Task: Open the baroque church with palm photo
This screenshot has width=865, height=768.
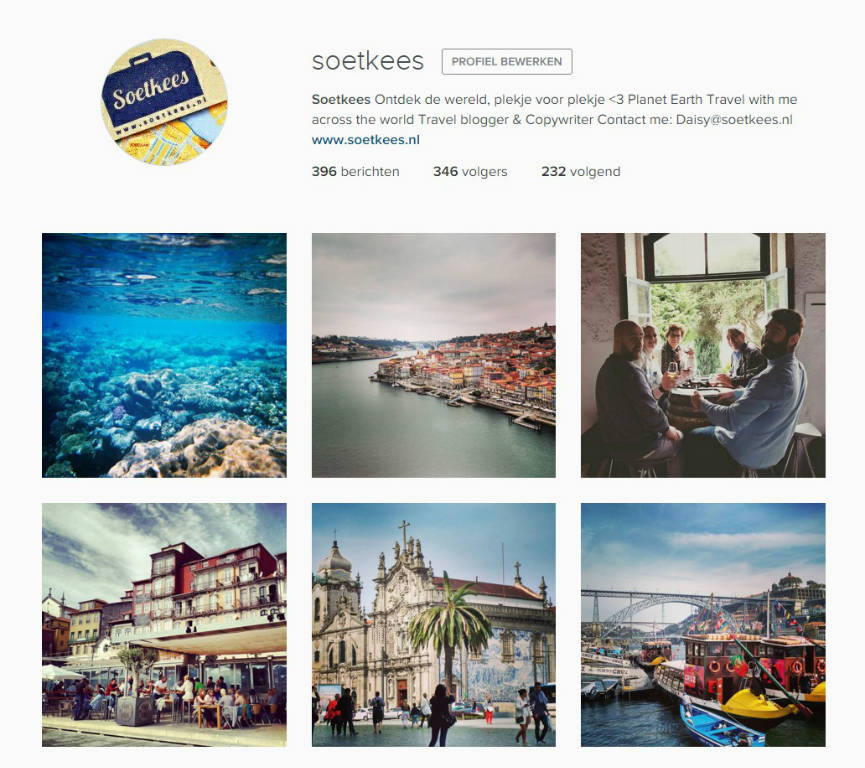Action: click(x=434, y=625)
